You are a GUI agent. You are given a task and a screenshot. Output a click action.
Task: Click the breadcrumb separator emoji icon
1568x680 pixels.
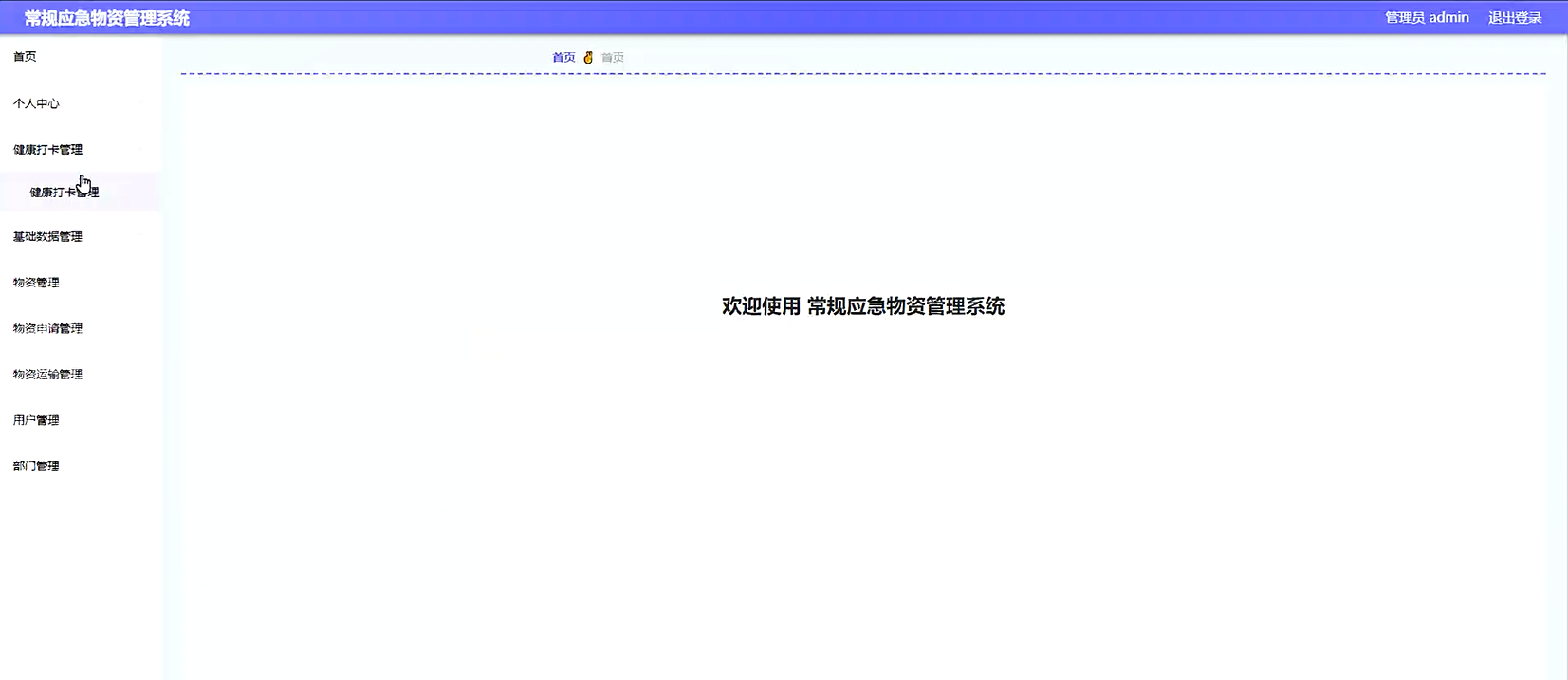click(x=588, y=58)
